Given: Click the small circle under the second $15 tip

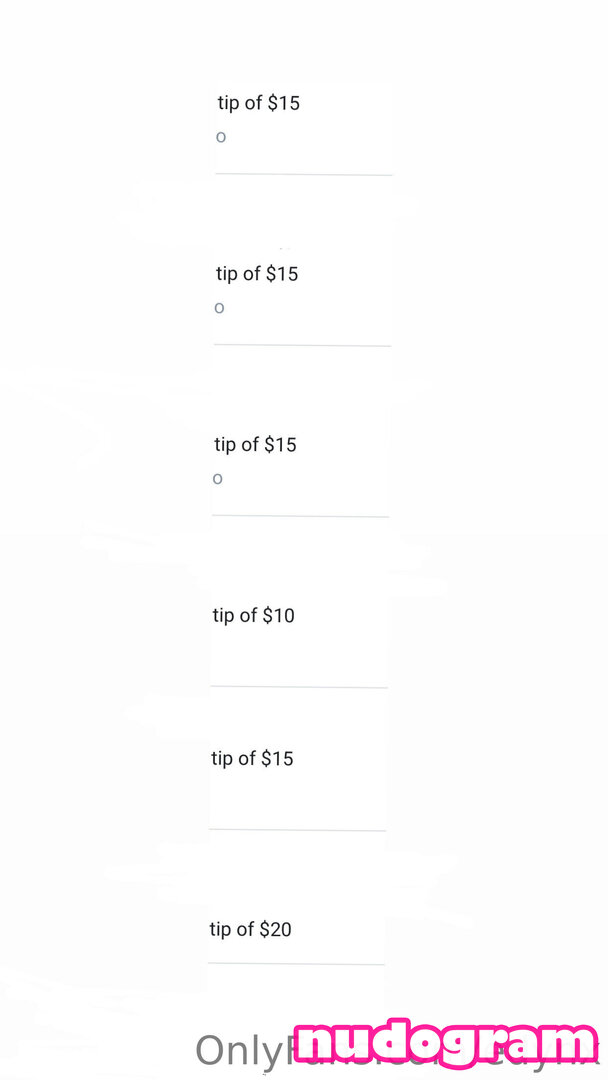Looking at the screenshot, I should (219, 308).
